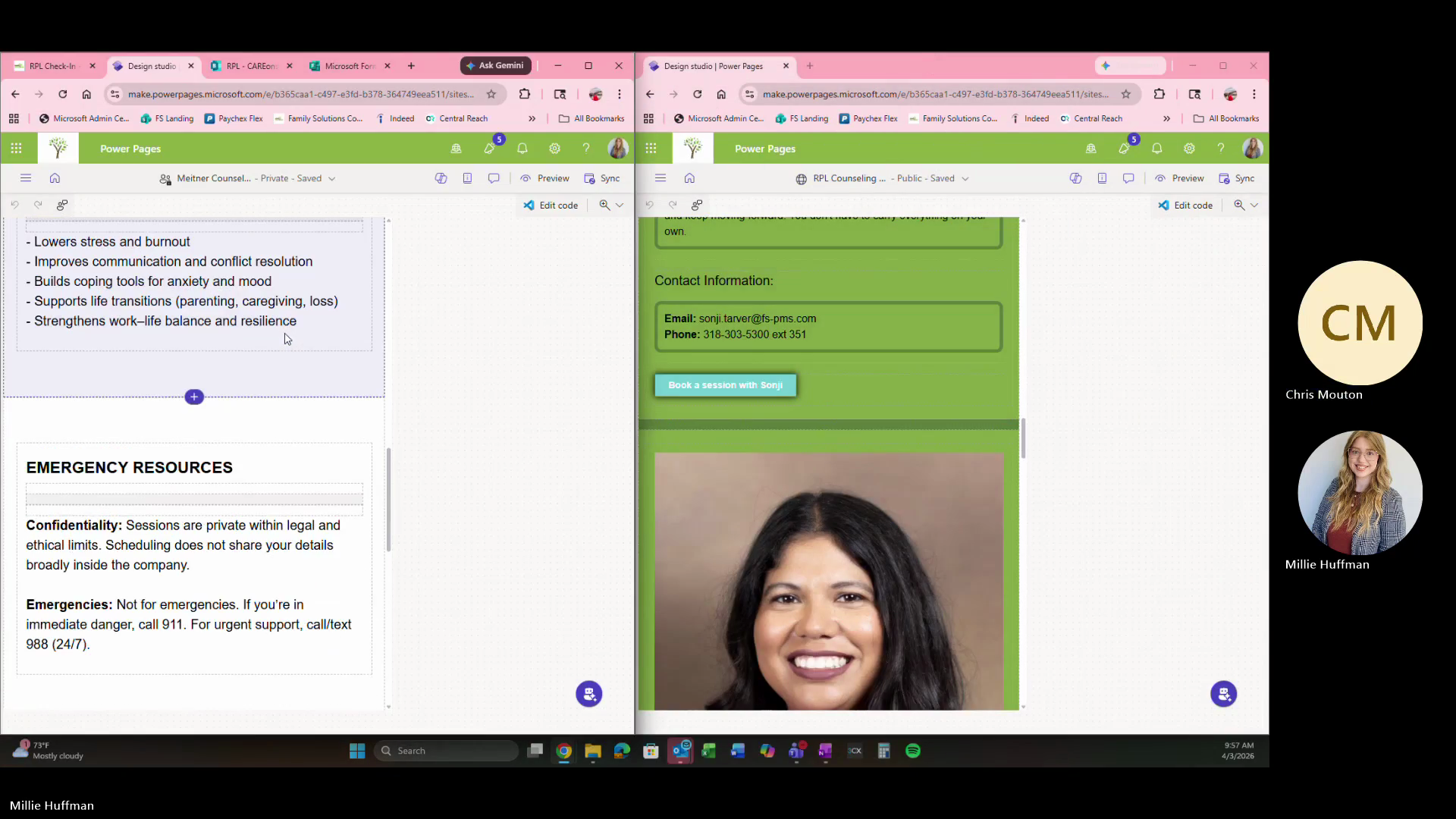
Task: Open Copilot icon in right design studio toolbar
Action: 1075,178
